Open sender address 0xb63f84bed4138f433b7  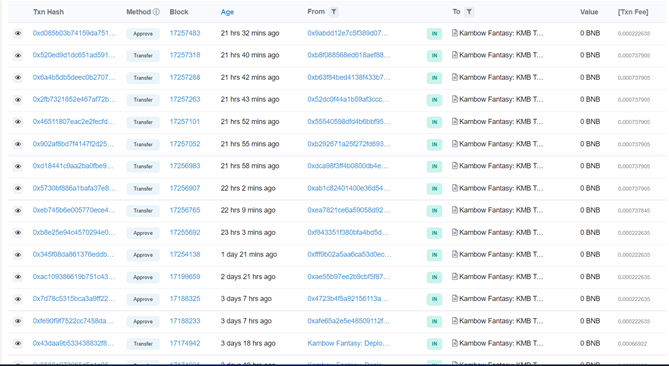coord(349,77)
